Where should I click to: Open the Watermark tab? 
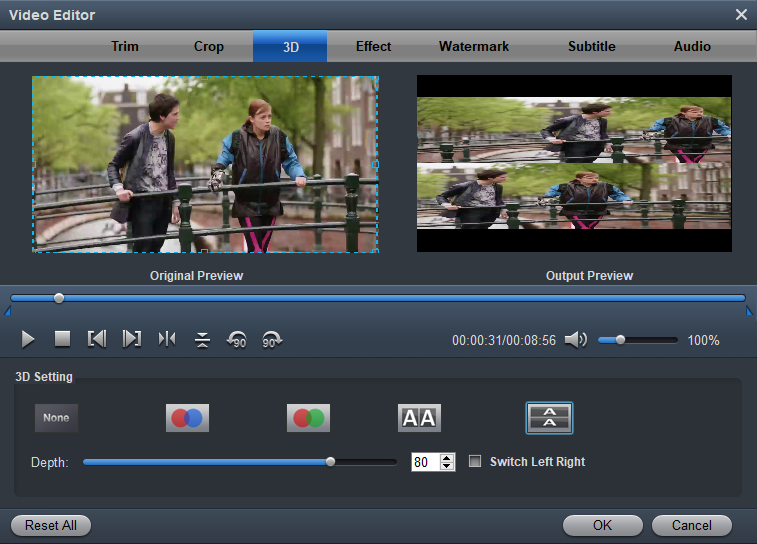pyautogui.click(x=474, y=46)
